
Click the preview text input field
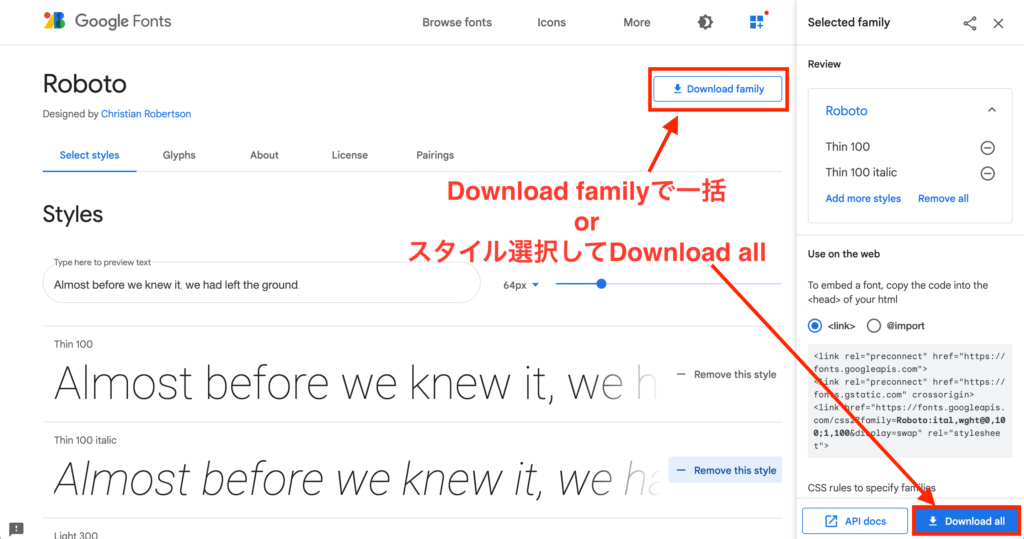[261, 284]
